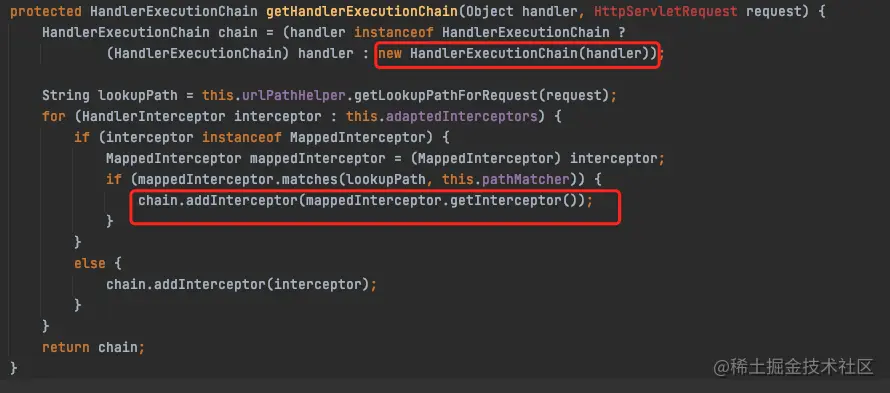This screenshot has width=890, height=393.
Task: Select the pathMatcher field reference
Action: [526, 179]
